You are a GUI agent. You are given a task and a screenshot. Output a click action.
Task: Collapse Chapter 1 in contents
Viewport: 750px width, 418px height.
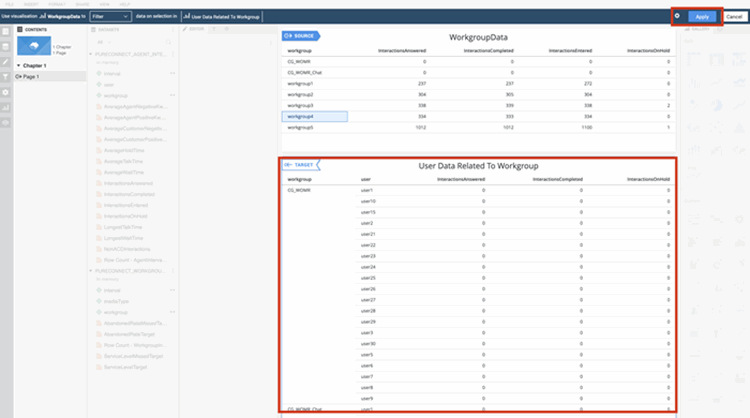click(19, 66)
